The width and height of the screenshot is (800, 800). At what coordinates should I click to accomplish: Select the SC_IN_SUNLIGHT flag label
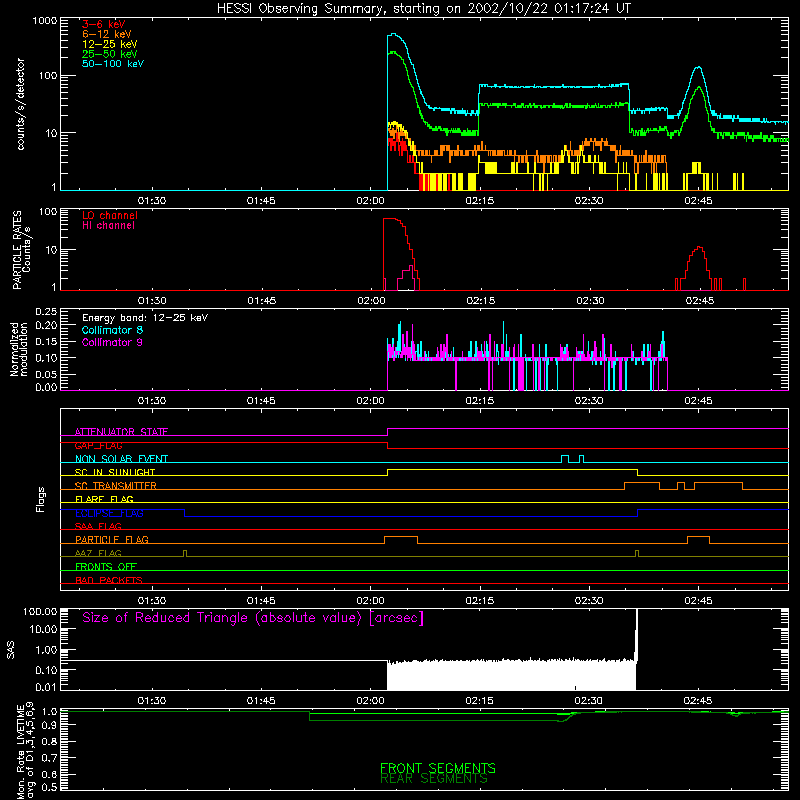click(115, 472)
